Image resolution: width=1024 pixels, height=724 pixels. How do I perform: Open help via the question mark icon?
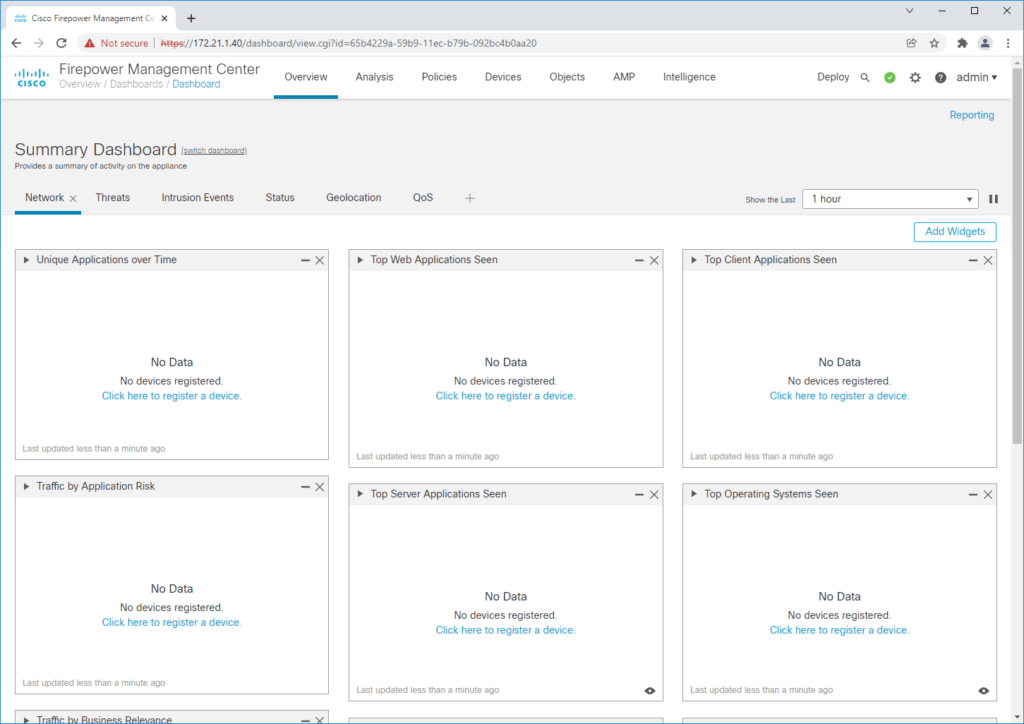click(940, 77)
